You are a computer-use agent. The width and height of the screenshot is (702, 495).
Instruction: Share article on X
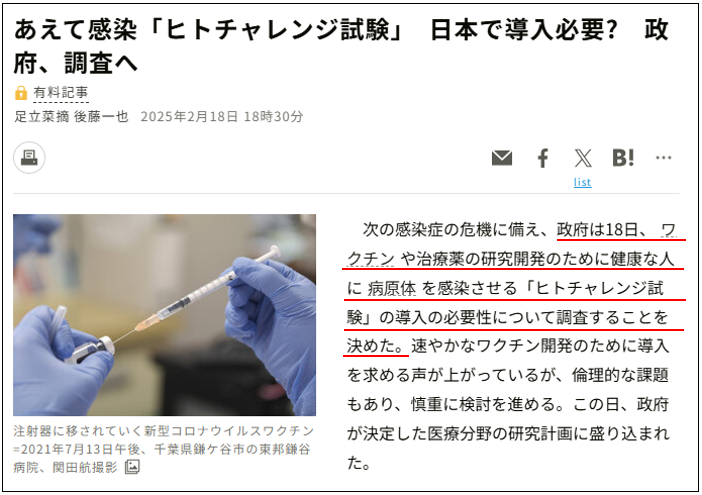pos(582,158)
